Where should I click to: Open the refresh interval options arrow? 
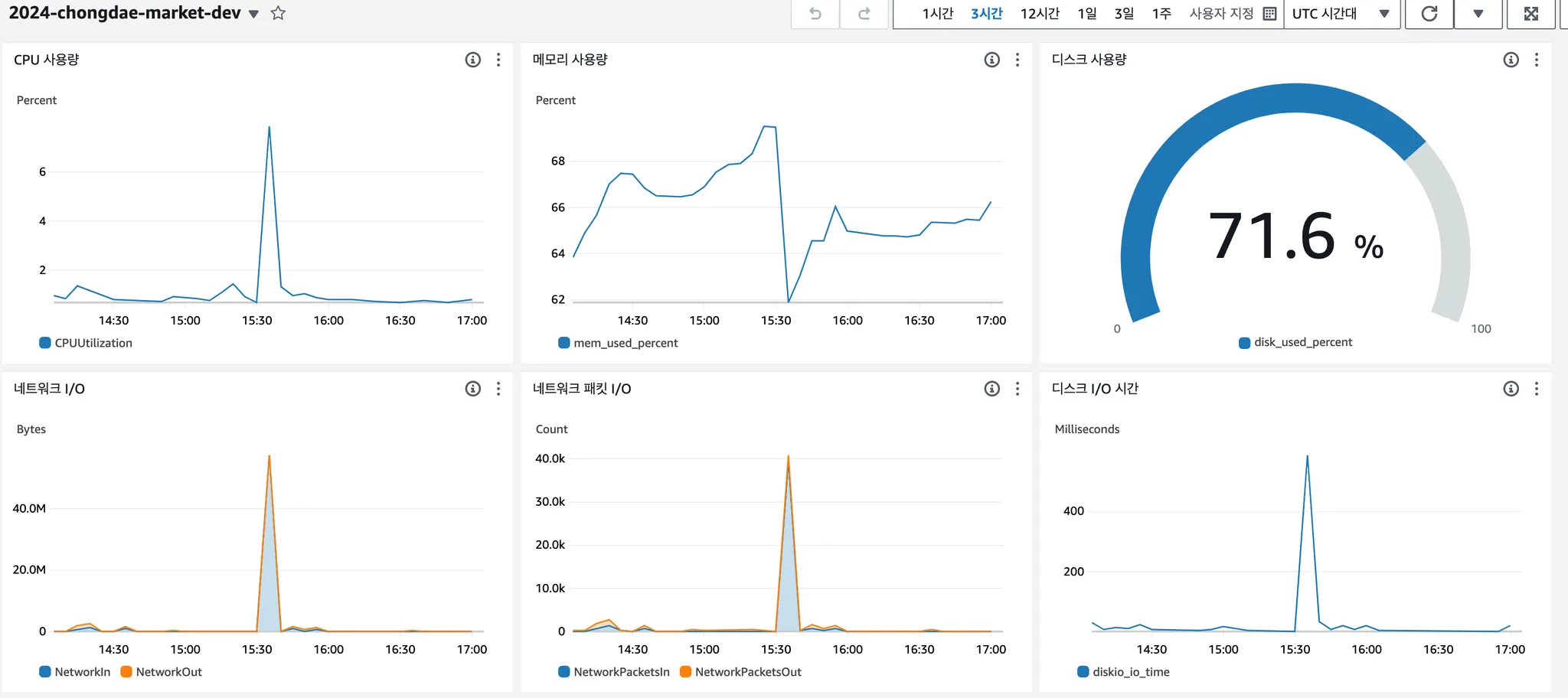tap(1478, 14)
